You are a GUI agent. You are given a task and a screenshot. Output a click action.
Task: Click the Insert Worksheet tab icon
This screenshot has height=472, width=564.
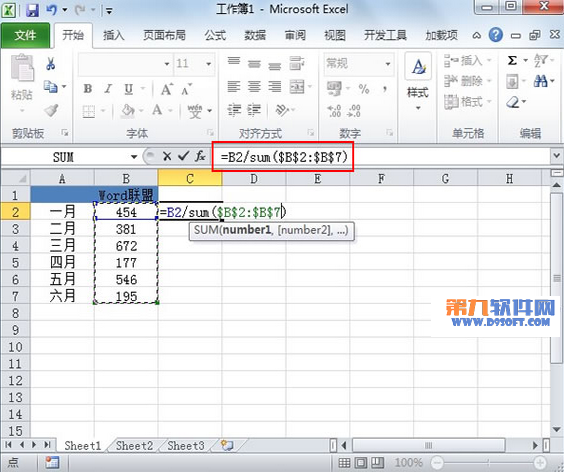tap(227, 446)
